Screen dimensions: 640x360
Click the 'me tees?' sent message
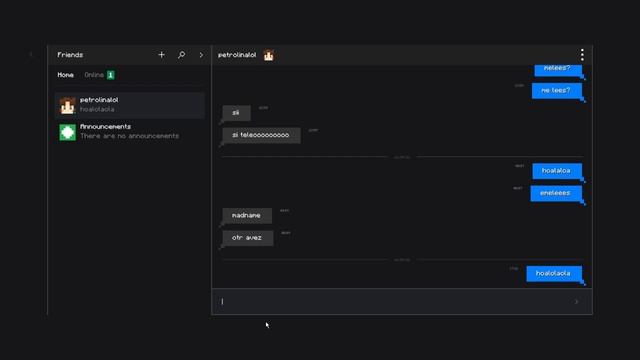point(556,90)
